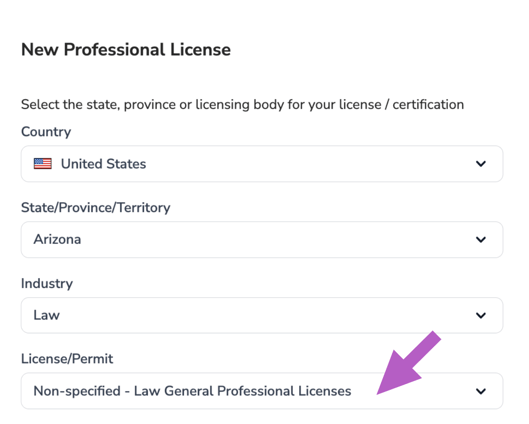
Task: Select the 'United States' text value
Action: point(103,164)
